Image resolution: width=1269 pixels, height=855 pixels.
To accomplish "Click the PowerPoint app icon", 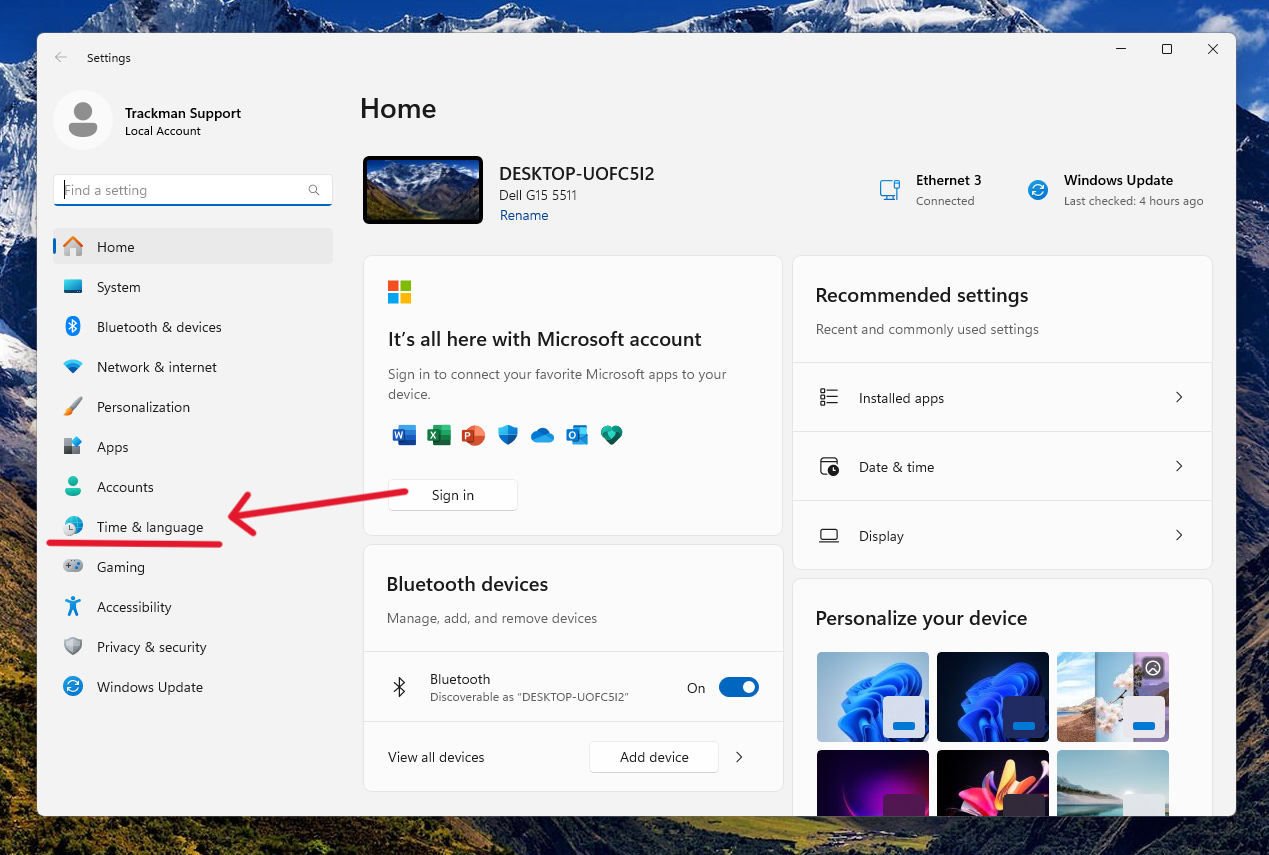I will pos(473,435).
